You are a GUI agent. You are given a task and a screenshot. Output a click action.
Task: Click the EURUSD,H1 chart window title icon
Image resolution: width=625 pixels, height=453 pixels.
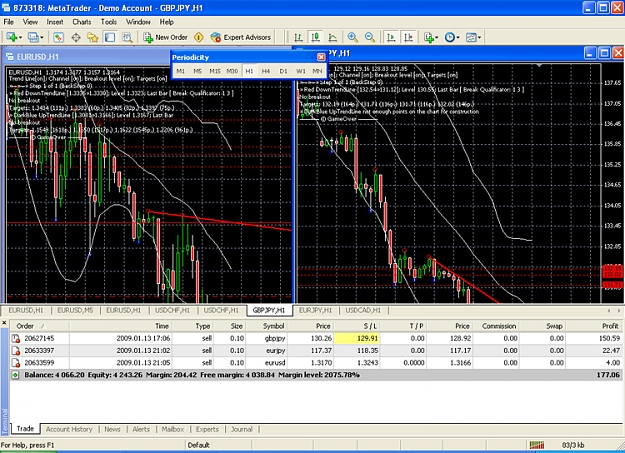point(10,57)
